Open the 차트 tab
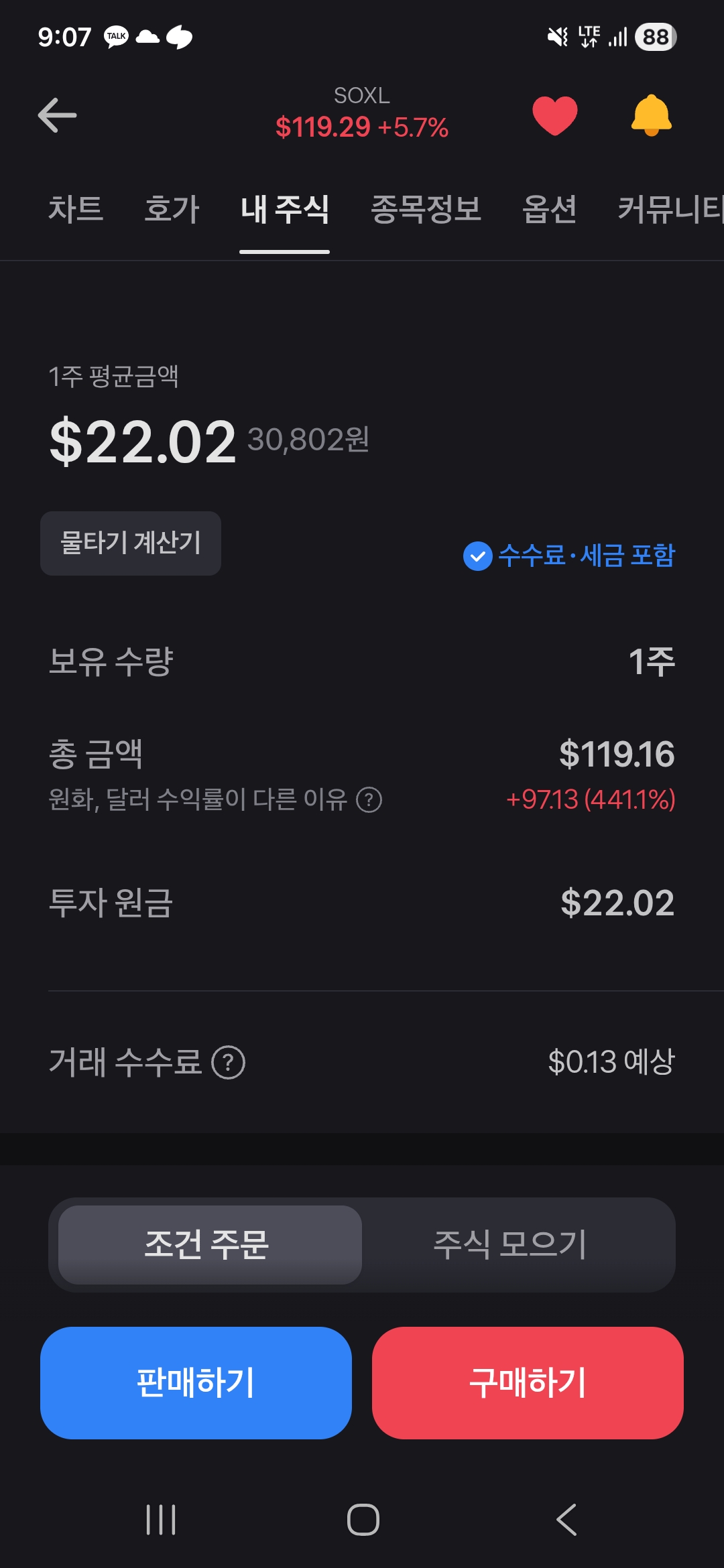The image size is (724, 1568). coord(76,209)
